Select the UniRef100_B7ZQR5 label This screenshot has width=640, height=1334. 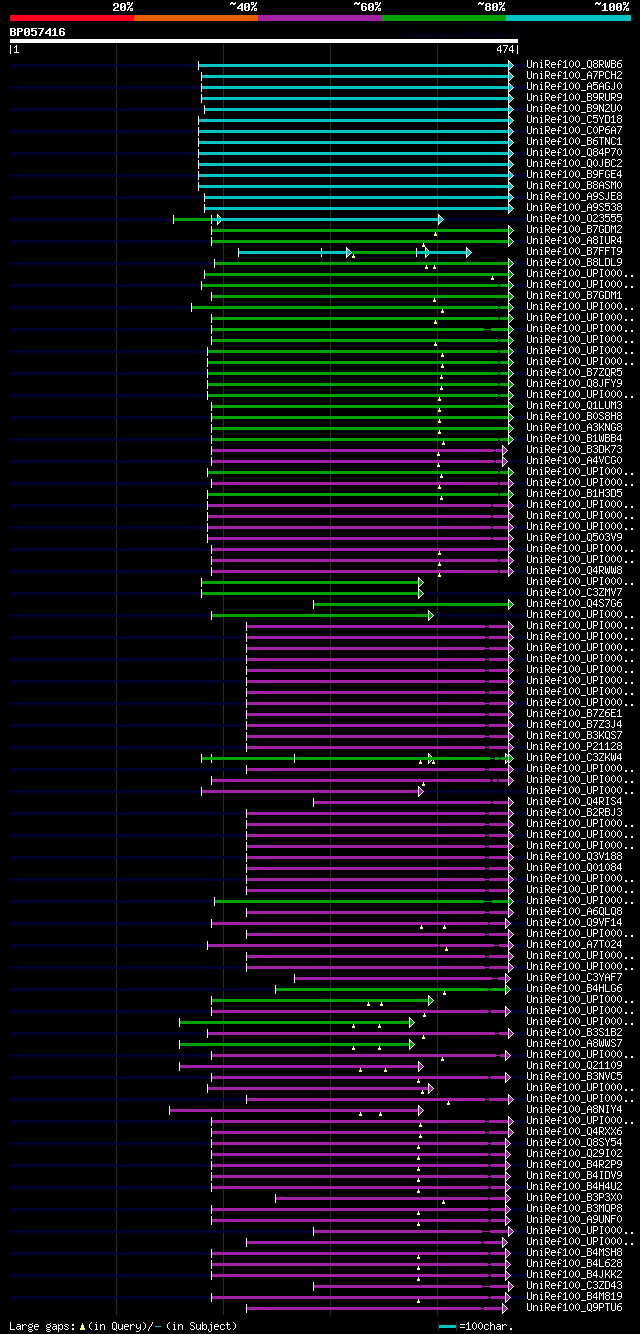click(574, 372)
